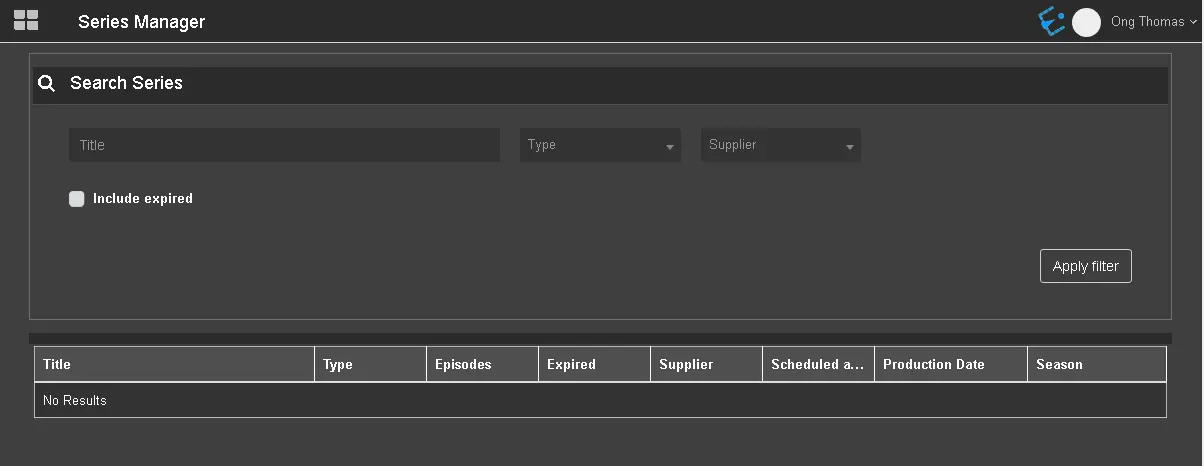Viewport: 1204px width, 466px height.
Task: Open the Ong Thomas user menu
Action: coord(1153,22)
